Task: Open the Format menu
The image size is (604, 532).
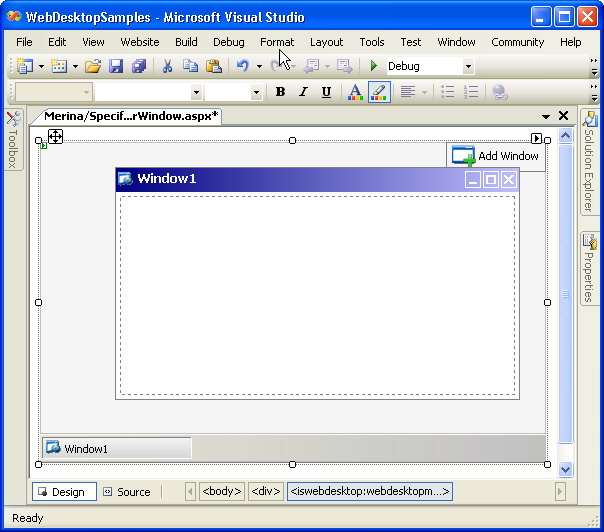Action: 277,42
